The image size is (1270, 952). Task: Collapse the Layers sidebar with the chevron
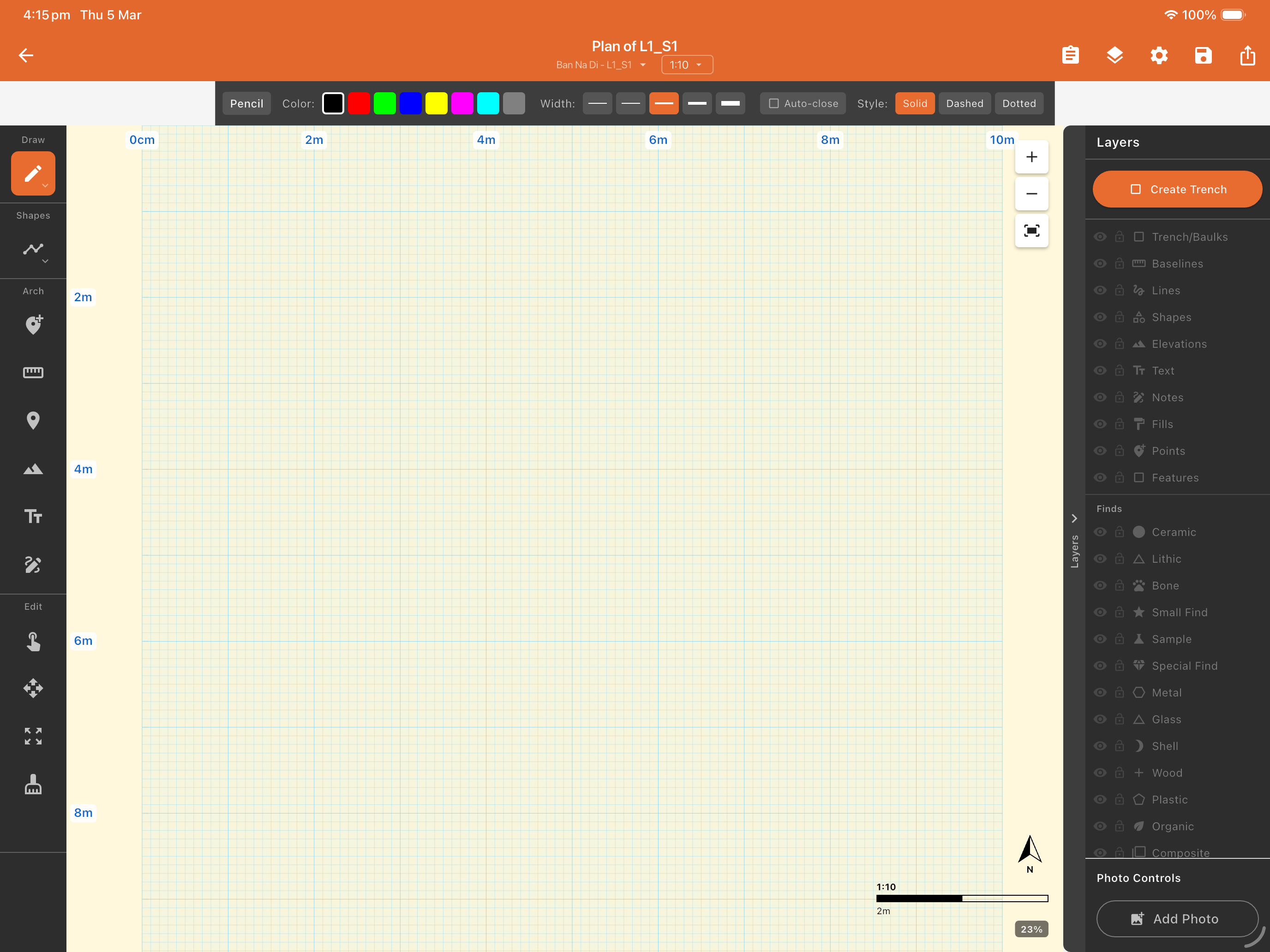(x=1075, y=518)
